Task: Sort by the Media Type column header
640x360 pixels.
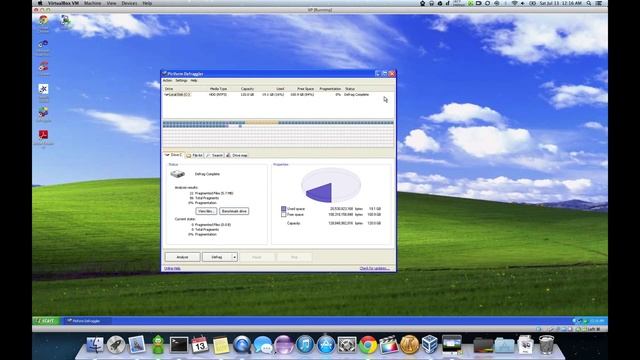Action: point(218,89)
